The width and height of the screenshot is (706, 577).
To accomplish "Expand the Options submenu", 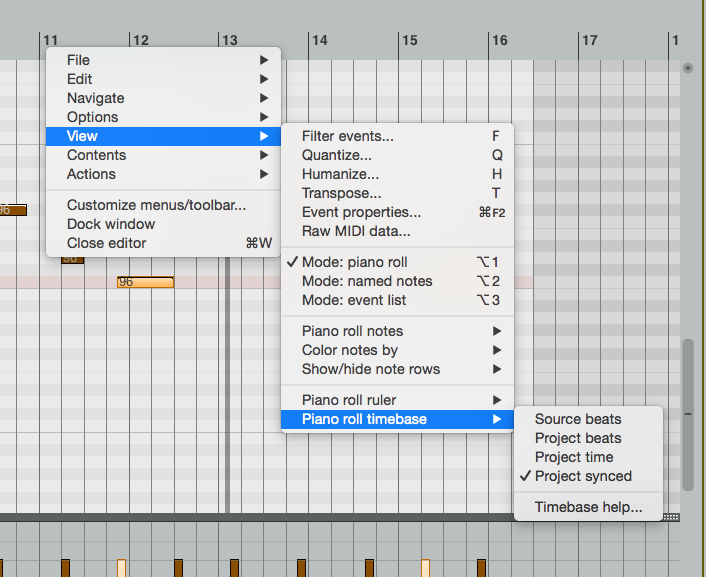I will (93, 117).
